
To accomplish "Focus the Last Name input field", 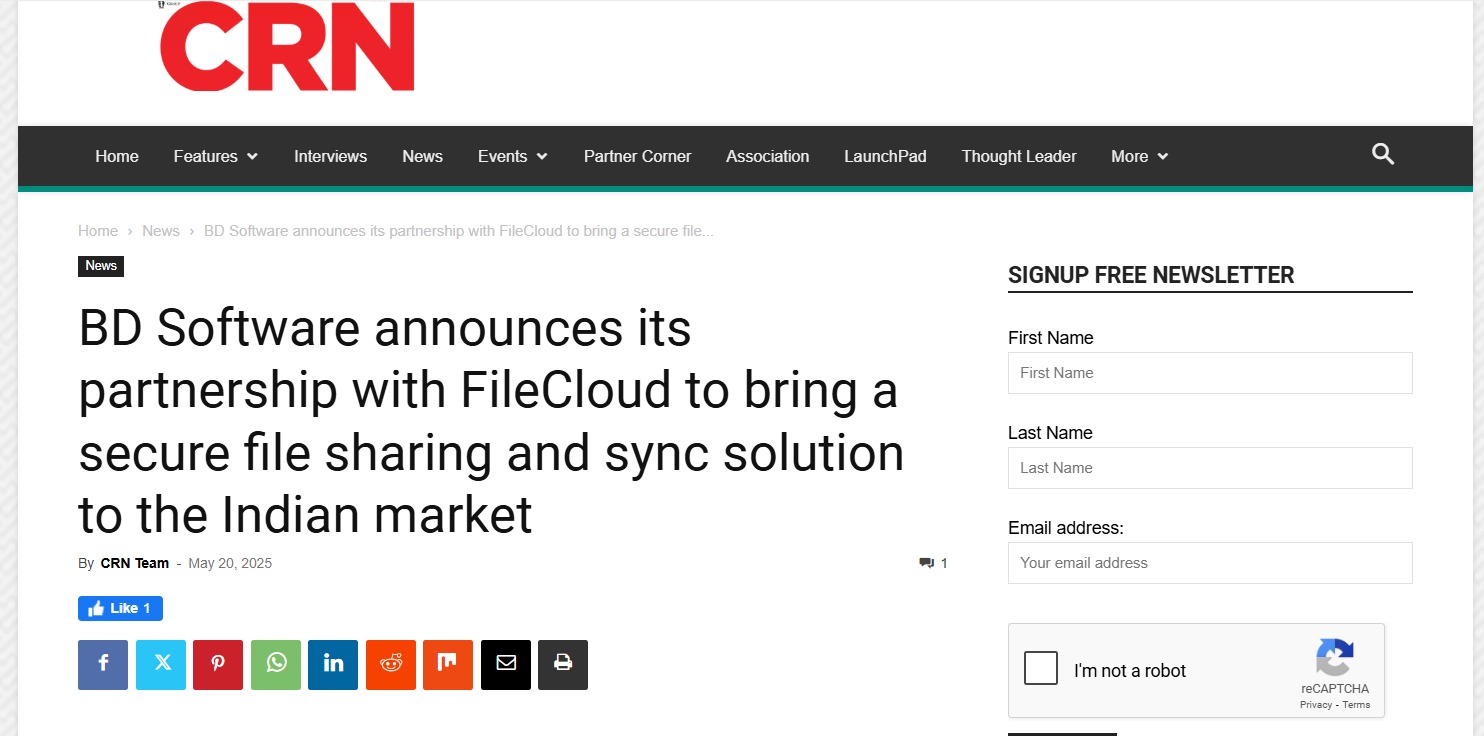I will click(x=1210, y=468).
